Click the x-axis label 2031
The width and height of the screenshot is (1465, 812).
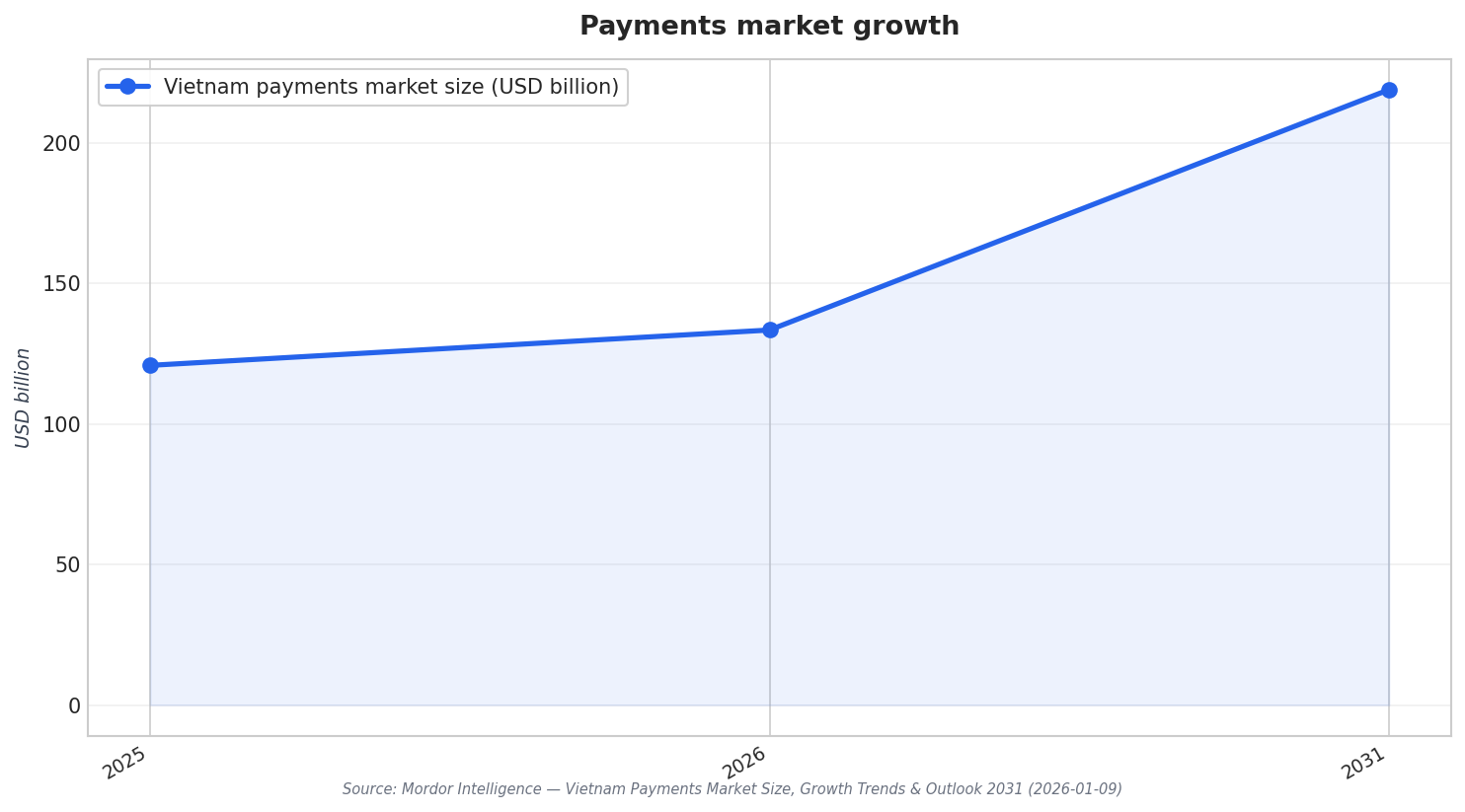click(x=1364, y=763)
